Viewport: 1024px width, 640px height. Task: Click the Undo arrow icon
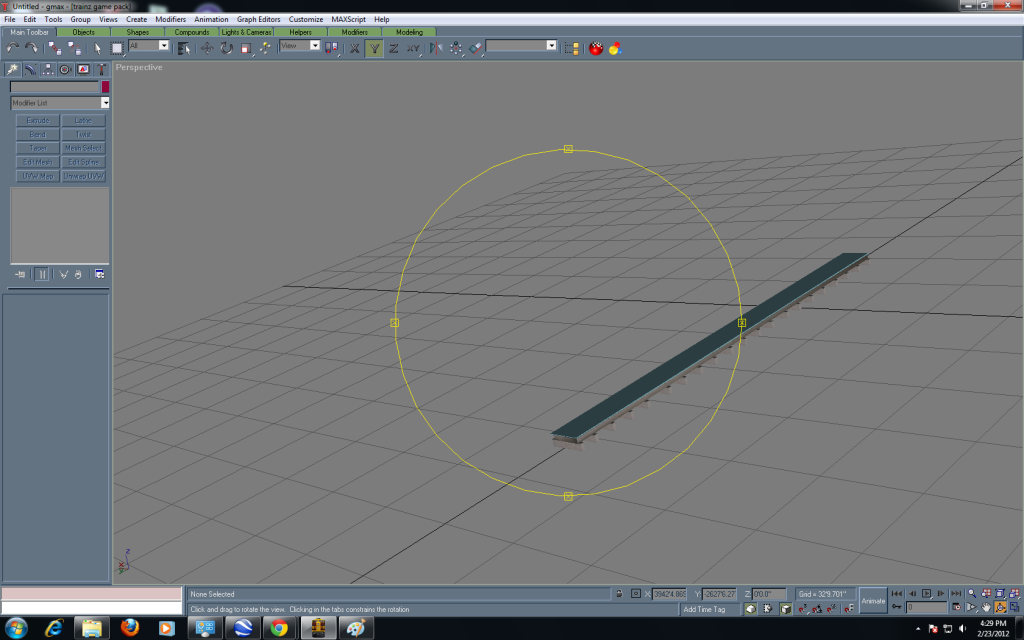(x=13, y=46)
